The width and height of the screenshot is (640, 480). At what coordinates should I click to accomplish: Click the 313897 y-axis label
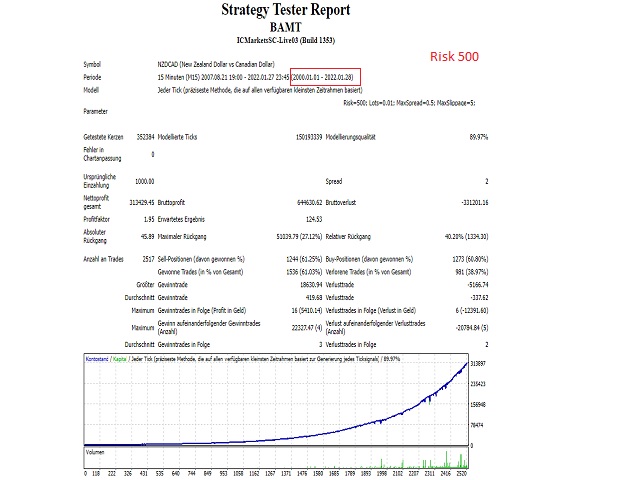coord(478,363)
